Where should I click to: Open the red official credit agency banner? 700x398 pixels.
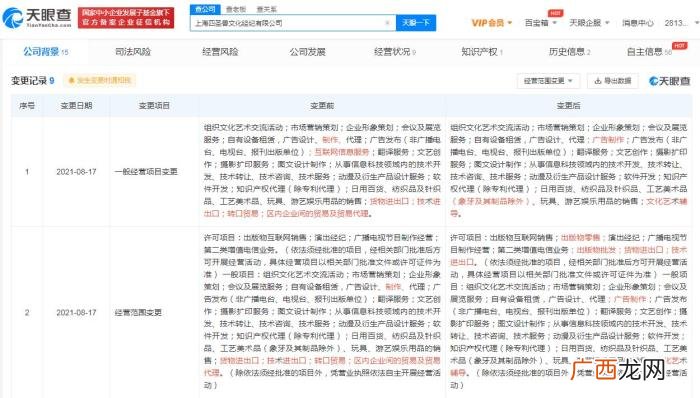coord(126,17)
